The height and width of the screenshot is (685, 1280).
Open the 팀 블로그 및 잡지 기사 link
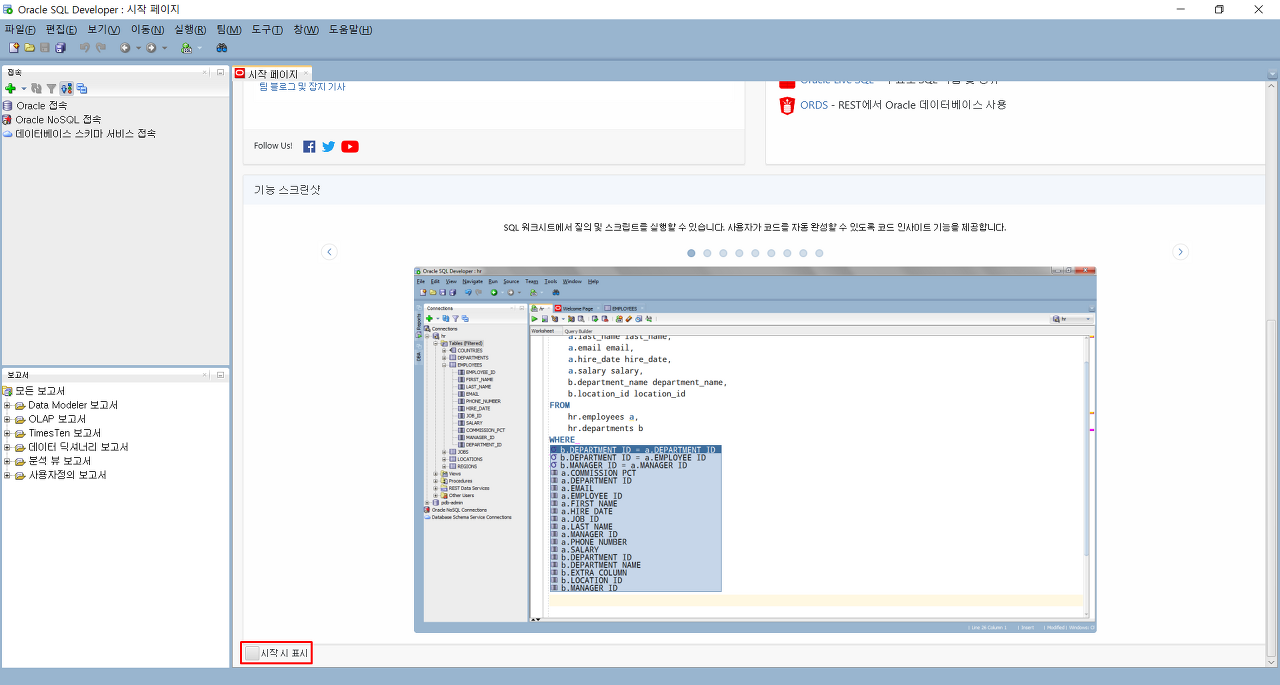[302, 87]
